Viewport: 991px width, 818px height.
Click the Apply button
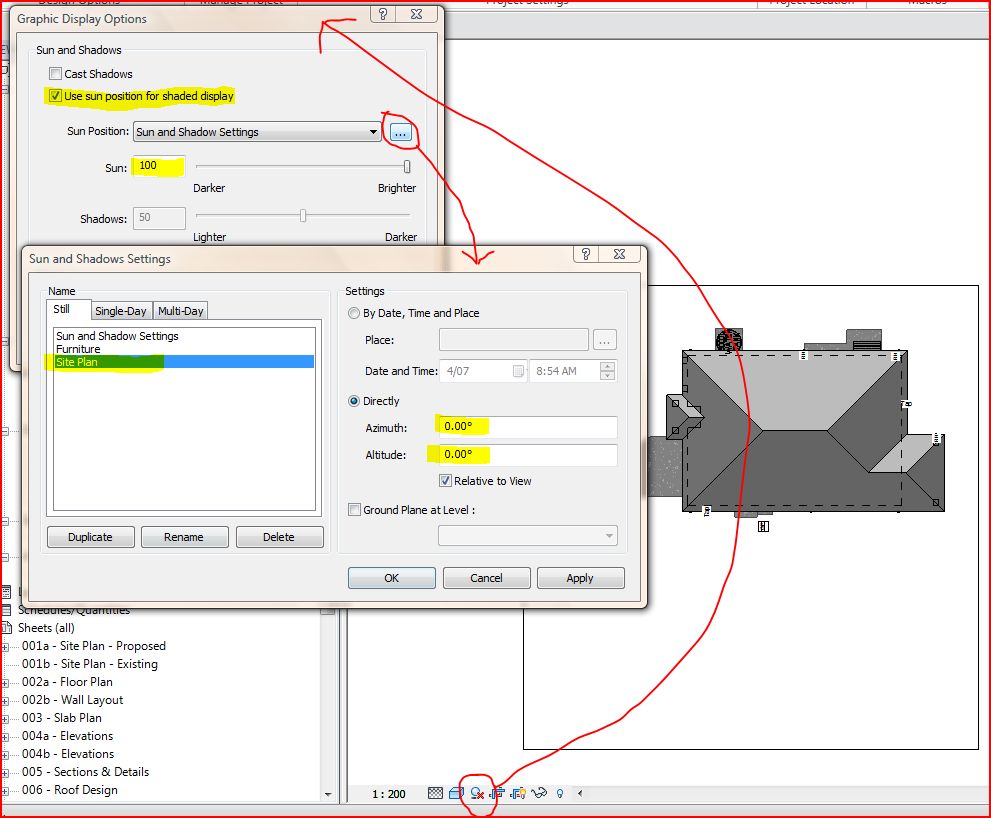(x=580, y=578)
